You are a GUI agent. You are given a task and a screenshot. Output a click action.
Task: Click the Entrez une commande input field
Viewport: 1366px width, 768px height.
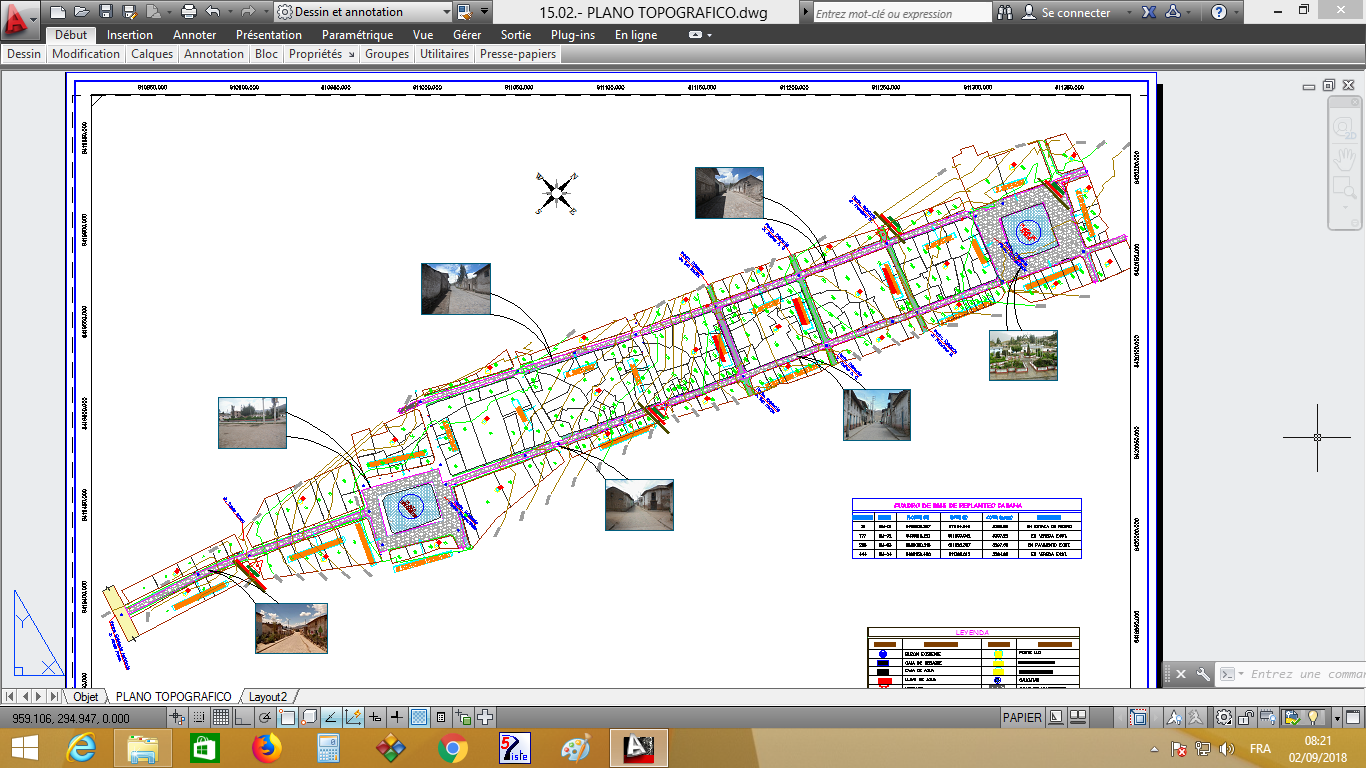(x=1300, y=674)
